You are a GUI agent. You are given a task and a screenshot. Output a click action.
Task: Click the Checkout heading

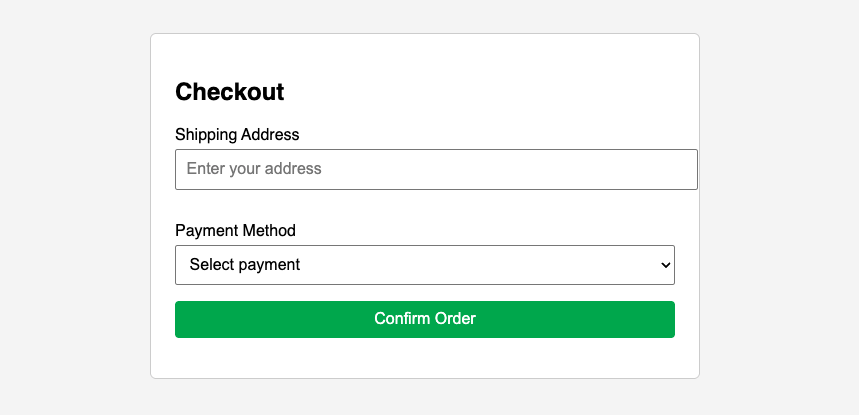tap(230, 92)
